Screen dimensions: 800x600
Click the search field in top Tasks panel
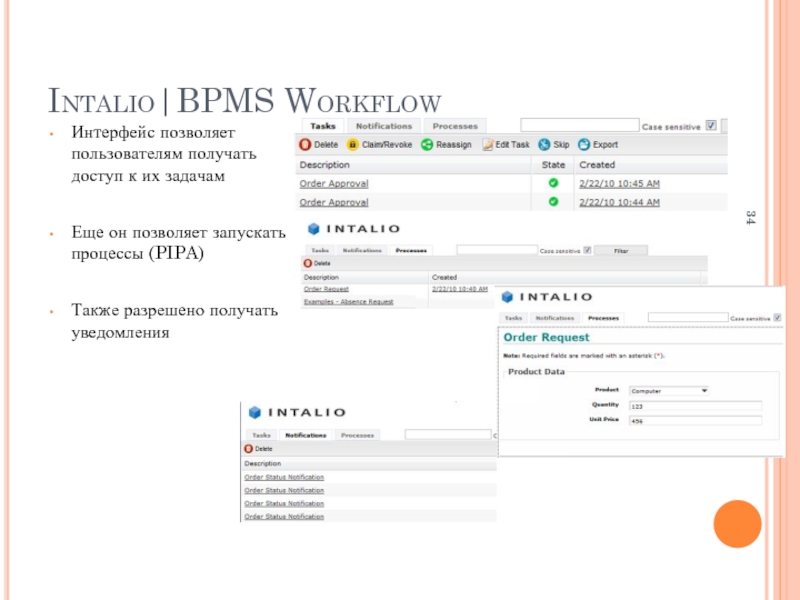point(580,125)
